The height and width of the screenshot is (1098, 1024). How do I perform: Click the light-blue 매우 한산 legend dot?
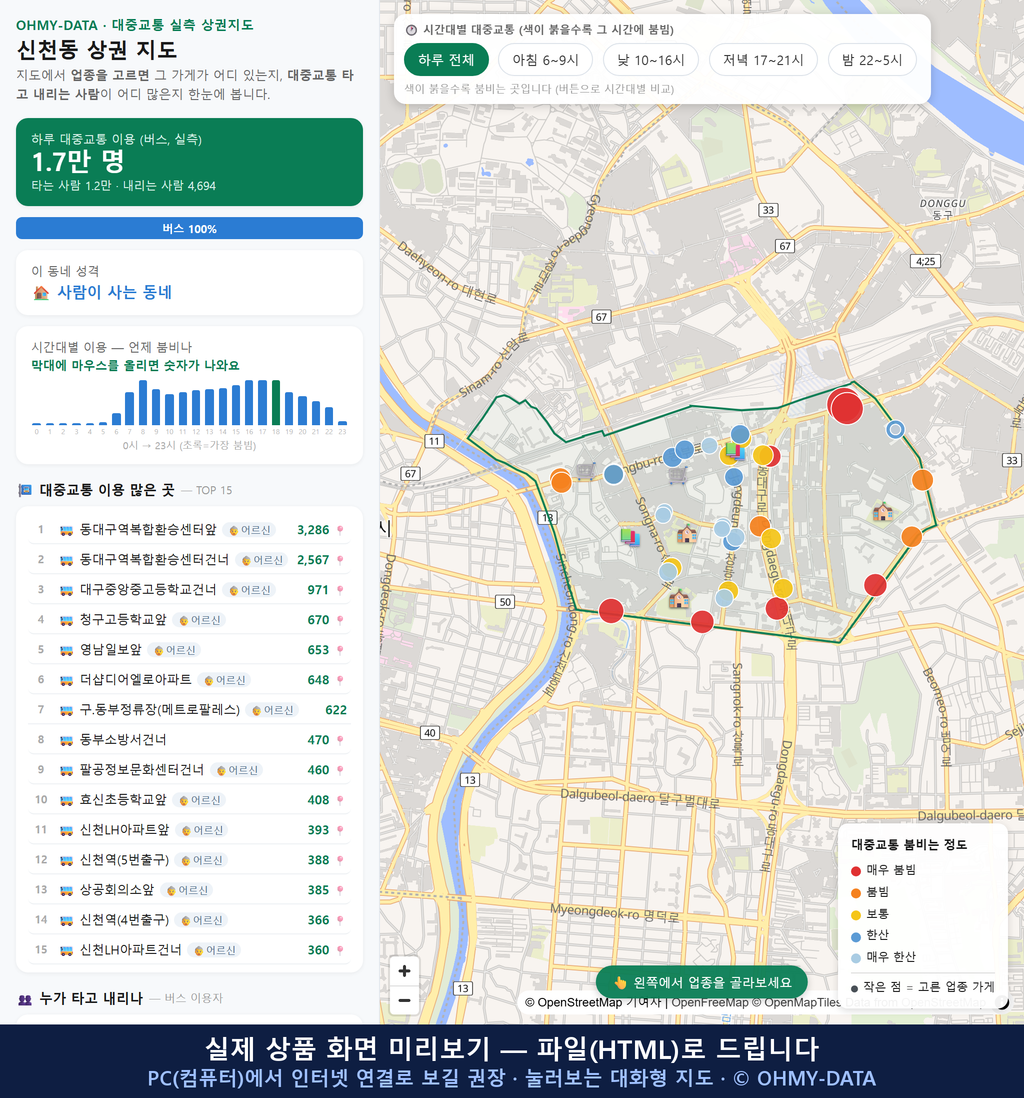pos(855,959)
